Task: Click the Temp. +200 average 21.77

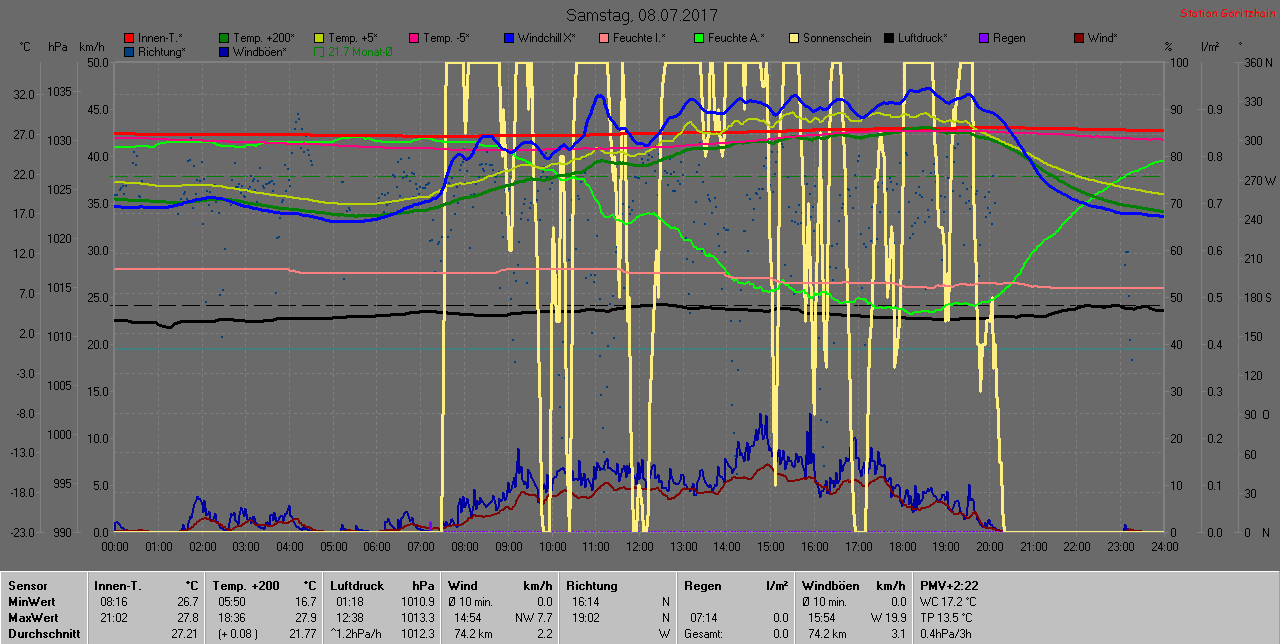Action: click(302, 634)
